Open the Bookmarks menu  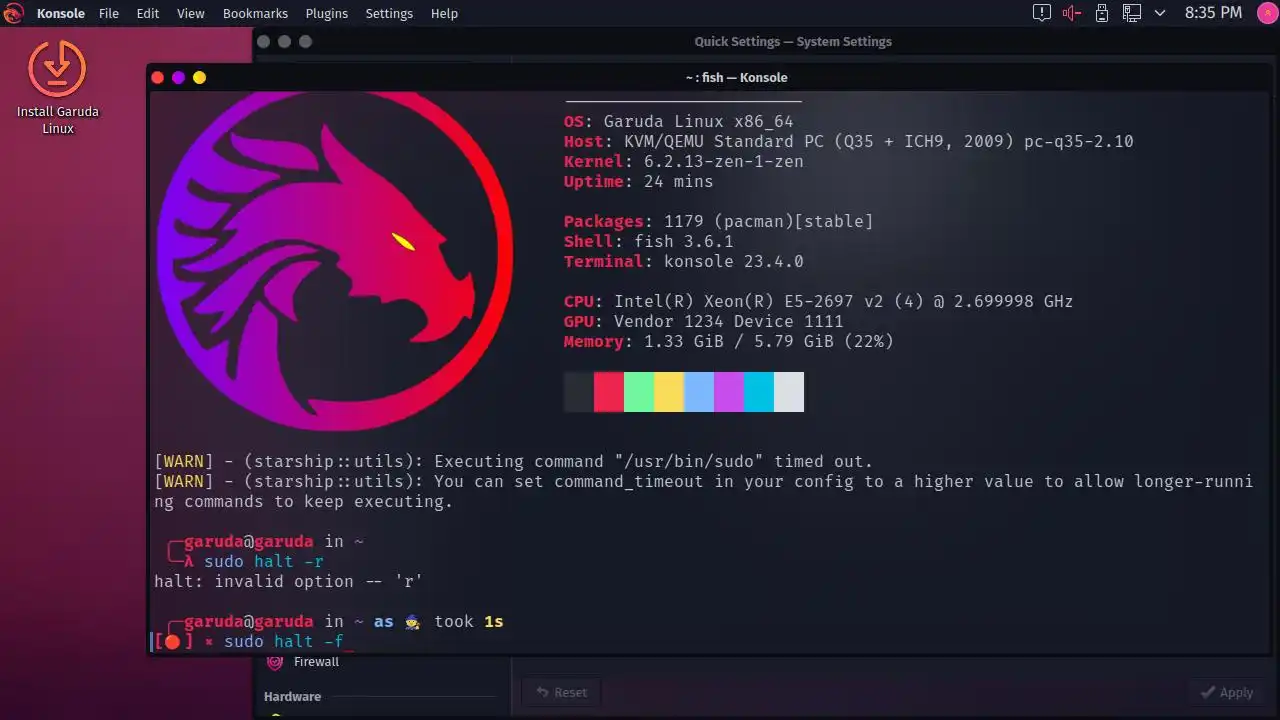[x=255, y=13]
